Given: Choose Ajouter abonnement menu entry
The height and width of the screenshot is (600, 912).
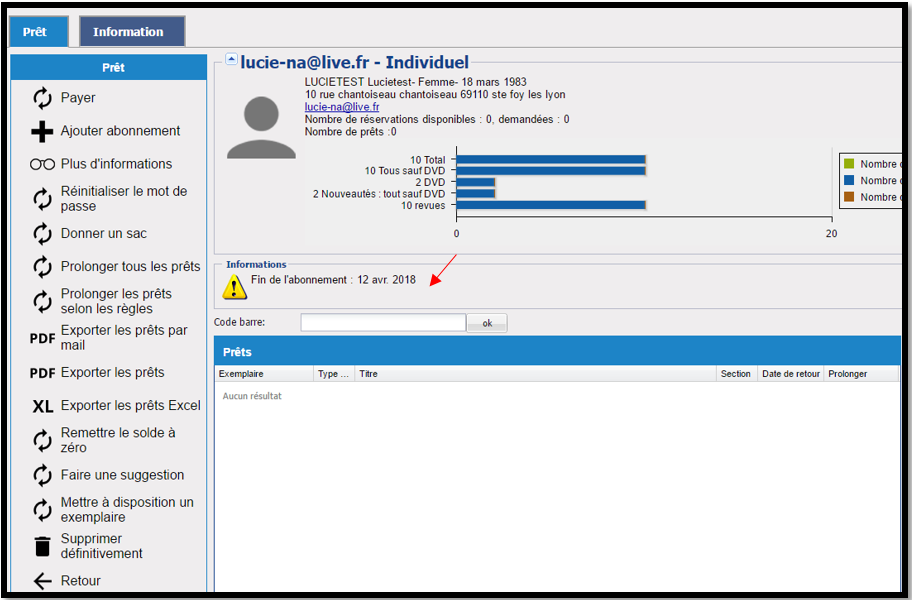Looking at the screenshot, I should tap(120, 131).
